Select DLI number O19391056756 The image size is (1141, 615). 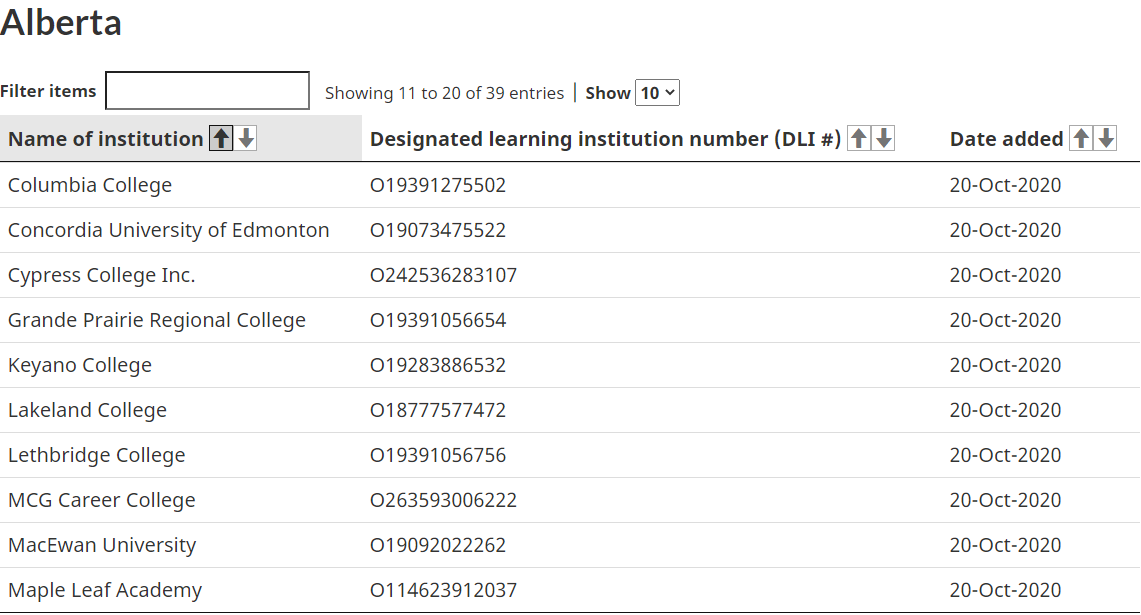tap(438, 456)
